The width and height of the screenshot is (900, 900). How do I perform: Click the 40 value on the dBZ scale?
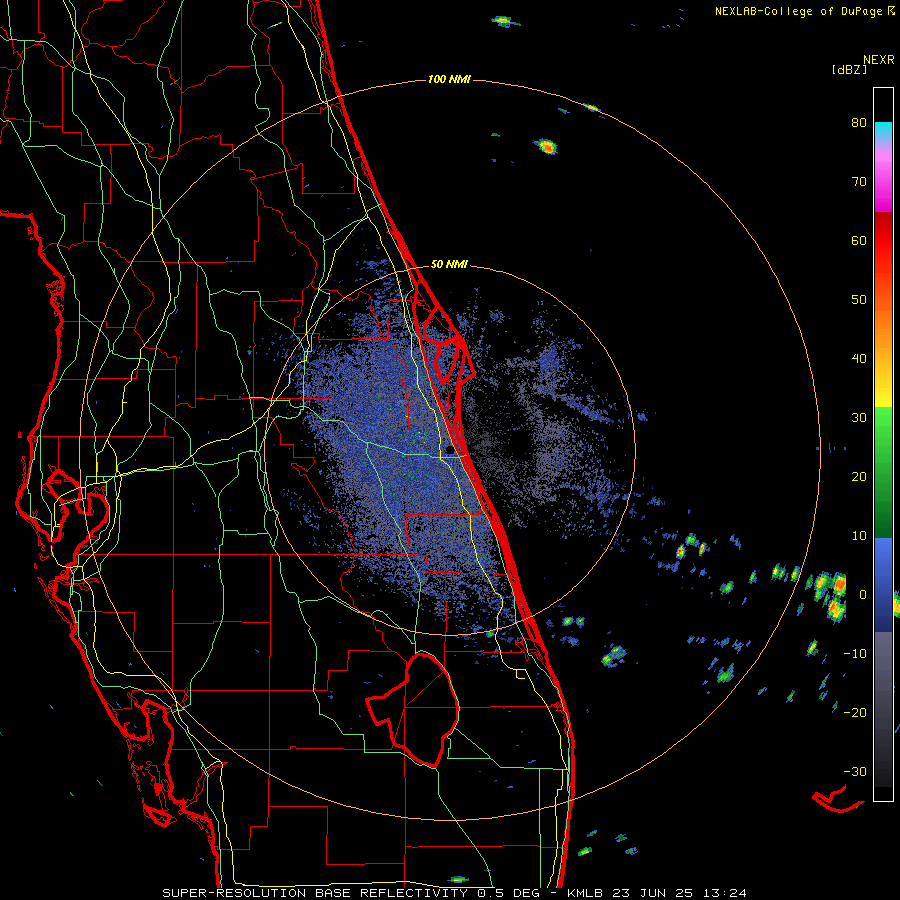coord(859,359)
